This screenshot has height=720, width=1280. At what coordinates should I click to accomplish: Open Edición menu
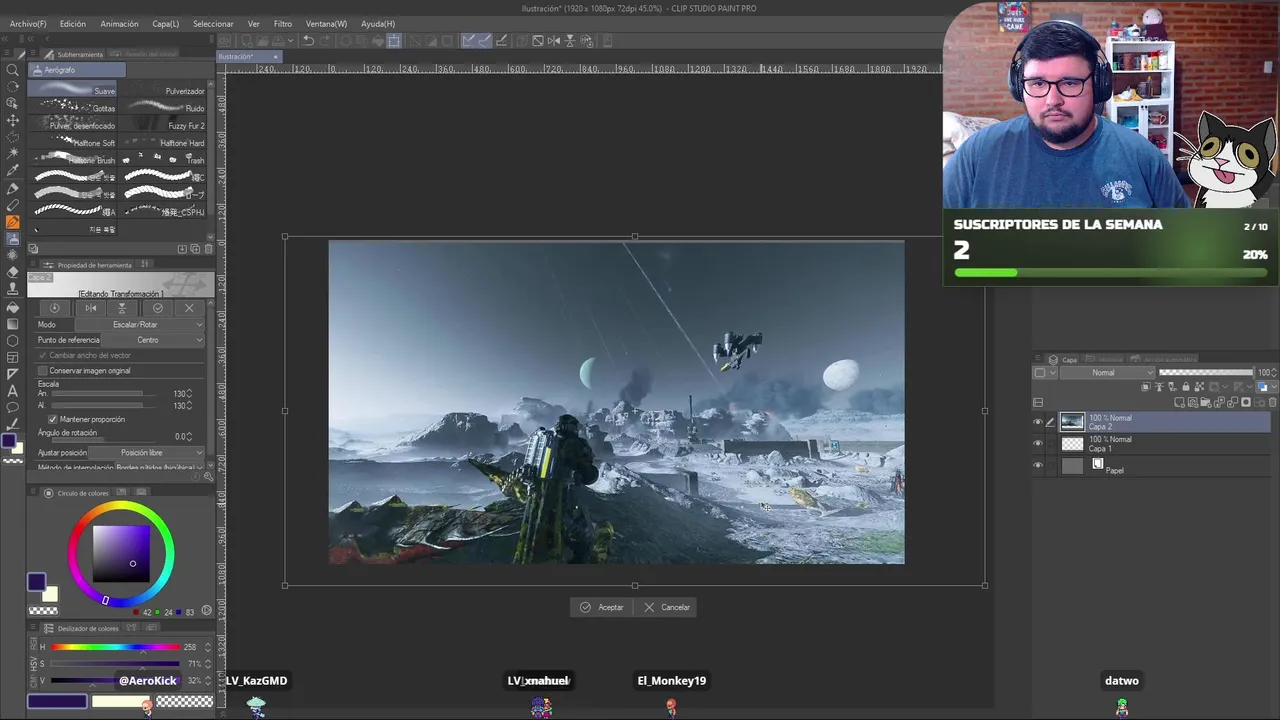[73, 23]
